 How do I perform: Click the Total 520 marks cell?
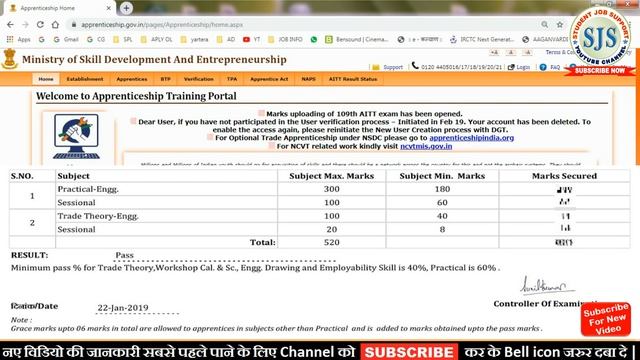pyautogui.click(x=331, y=242)
